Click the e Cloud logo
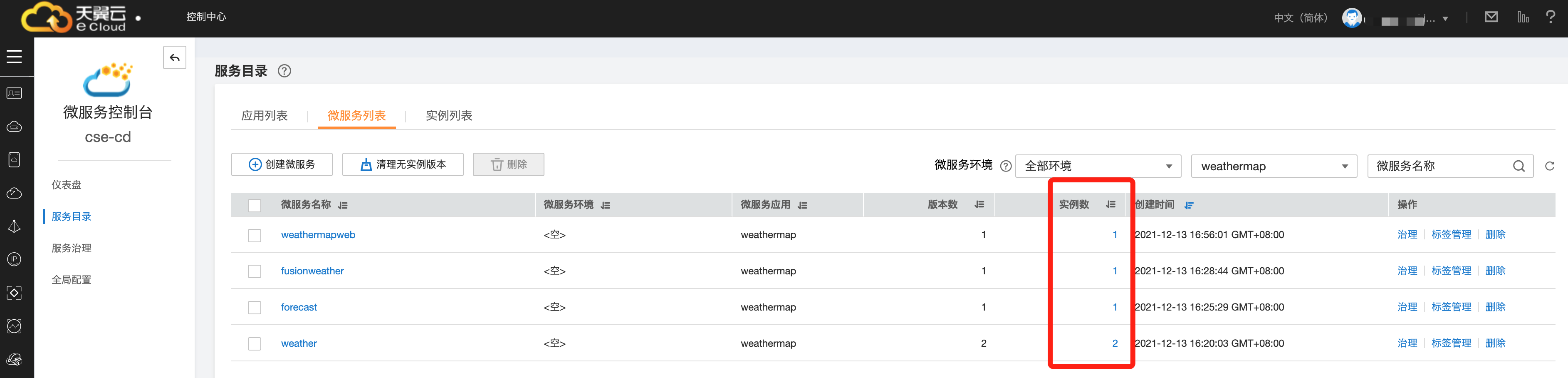This screenshot has width=1568, height=378. (74, 17)
